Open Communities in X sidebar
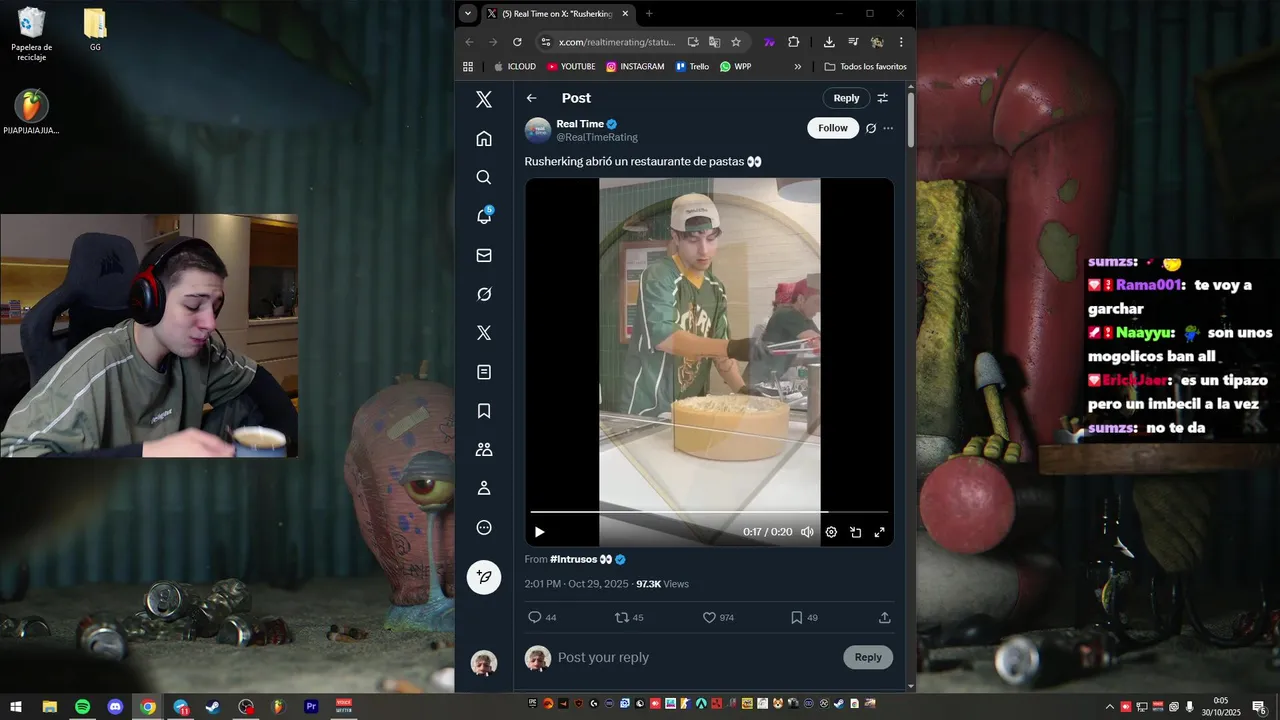Viewport: 1280px width, 720px height. (x=484, y=450)
